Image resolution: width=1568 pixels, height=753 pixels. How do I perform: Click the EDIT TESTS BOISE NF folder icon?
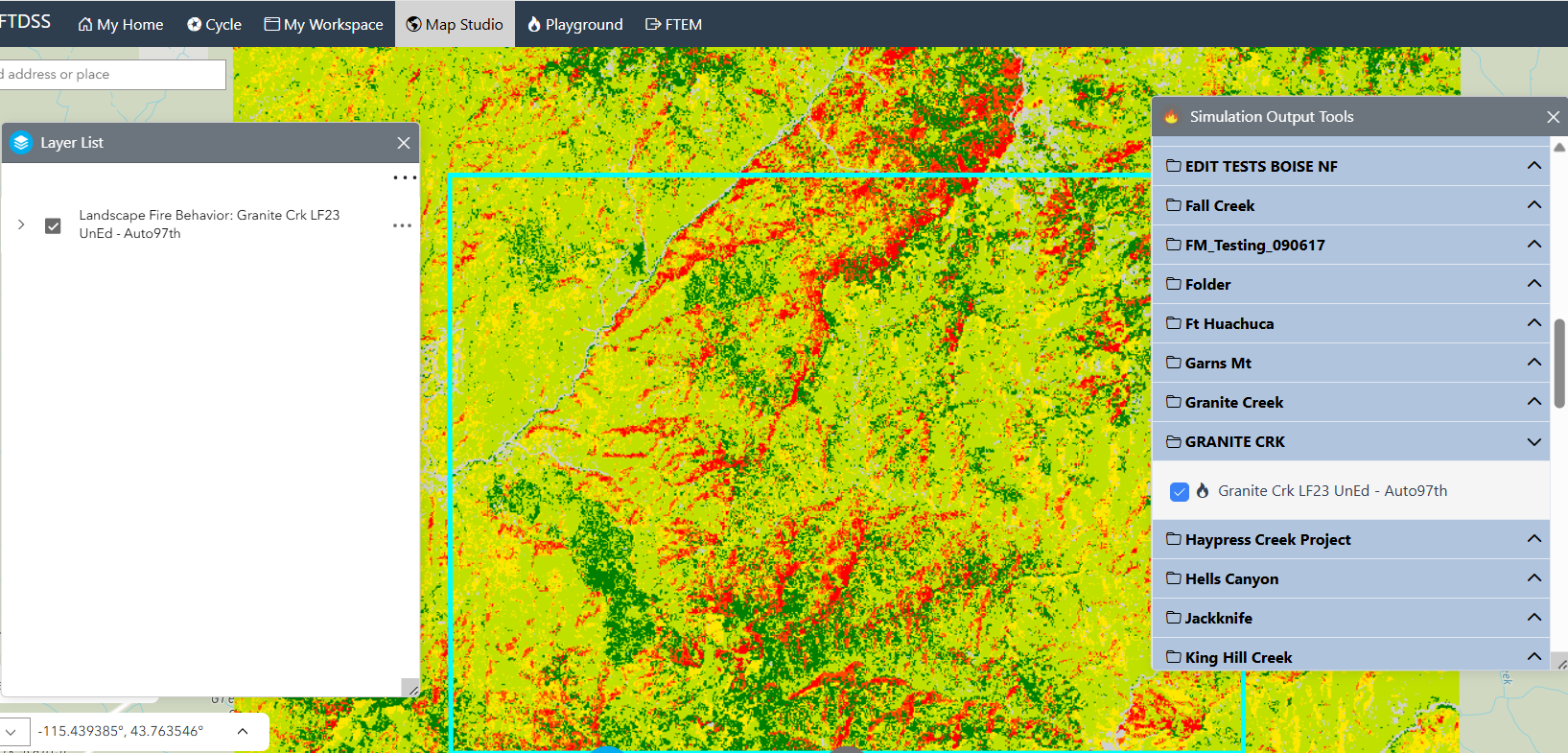[1174, 166]
